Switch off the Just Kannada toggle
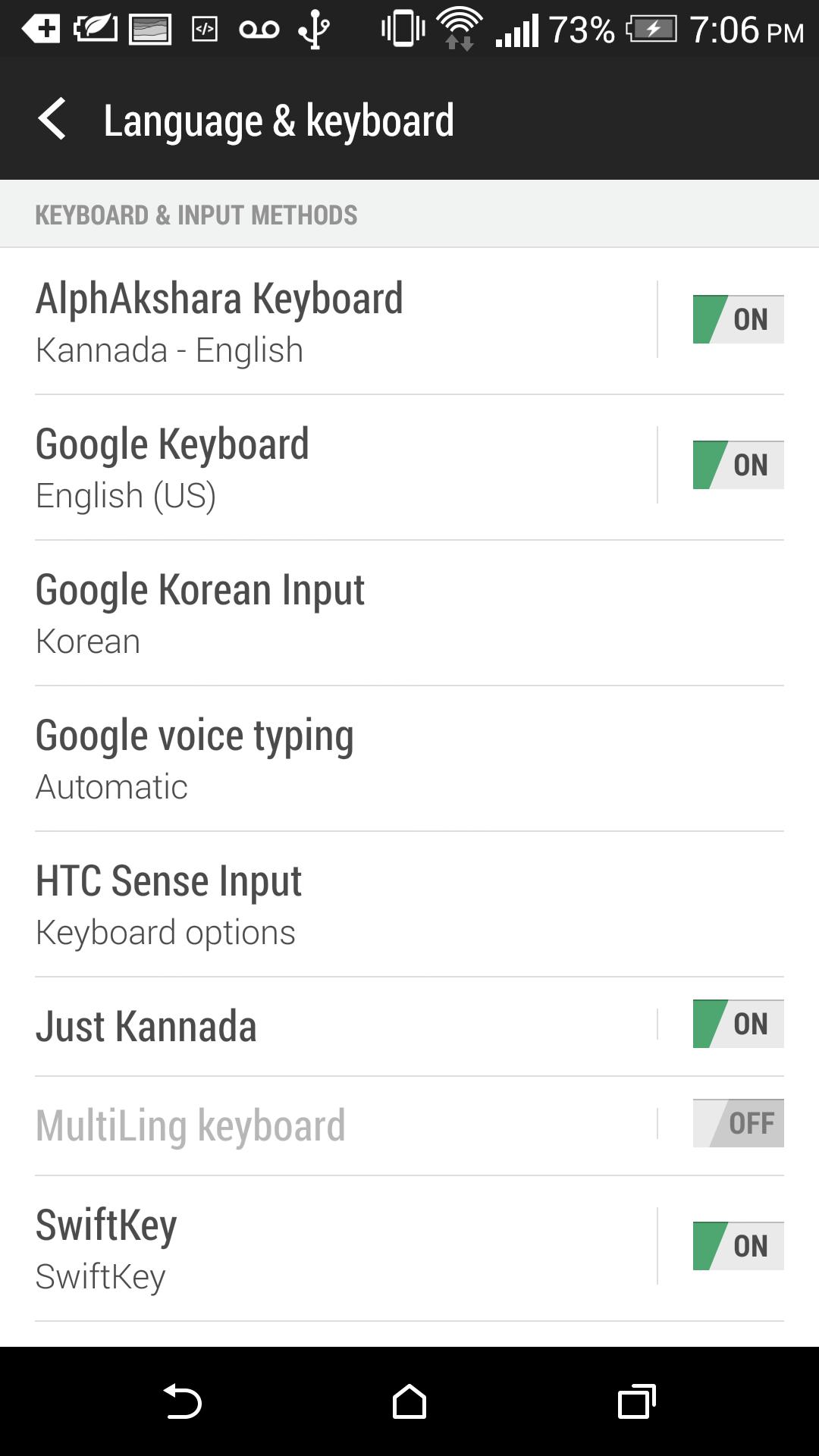The image size is (819, 1456). pyautogui.click(x=738, y=1024)
